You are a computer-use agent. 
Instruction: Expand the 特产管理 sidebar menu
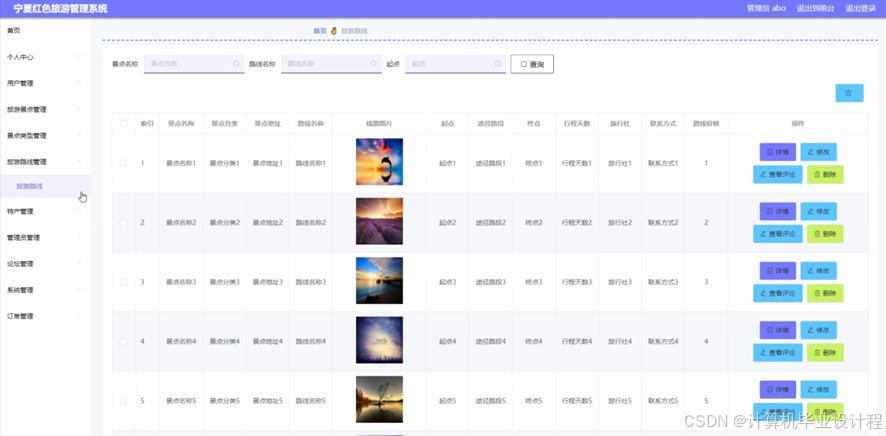(x=45, y=211)
